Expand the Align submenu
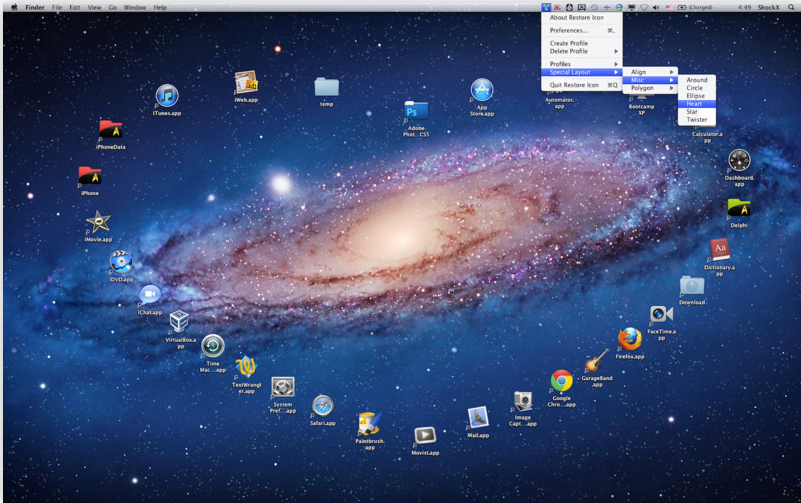The height and width of the screenshot is (503, 801). [x=650, y=72]
